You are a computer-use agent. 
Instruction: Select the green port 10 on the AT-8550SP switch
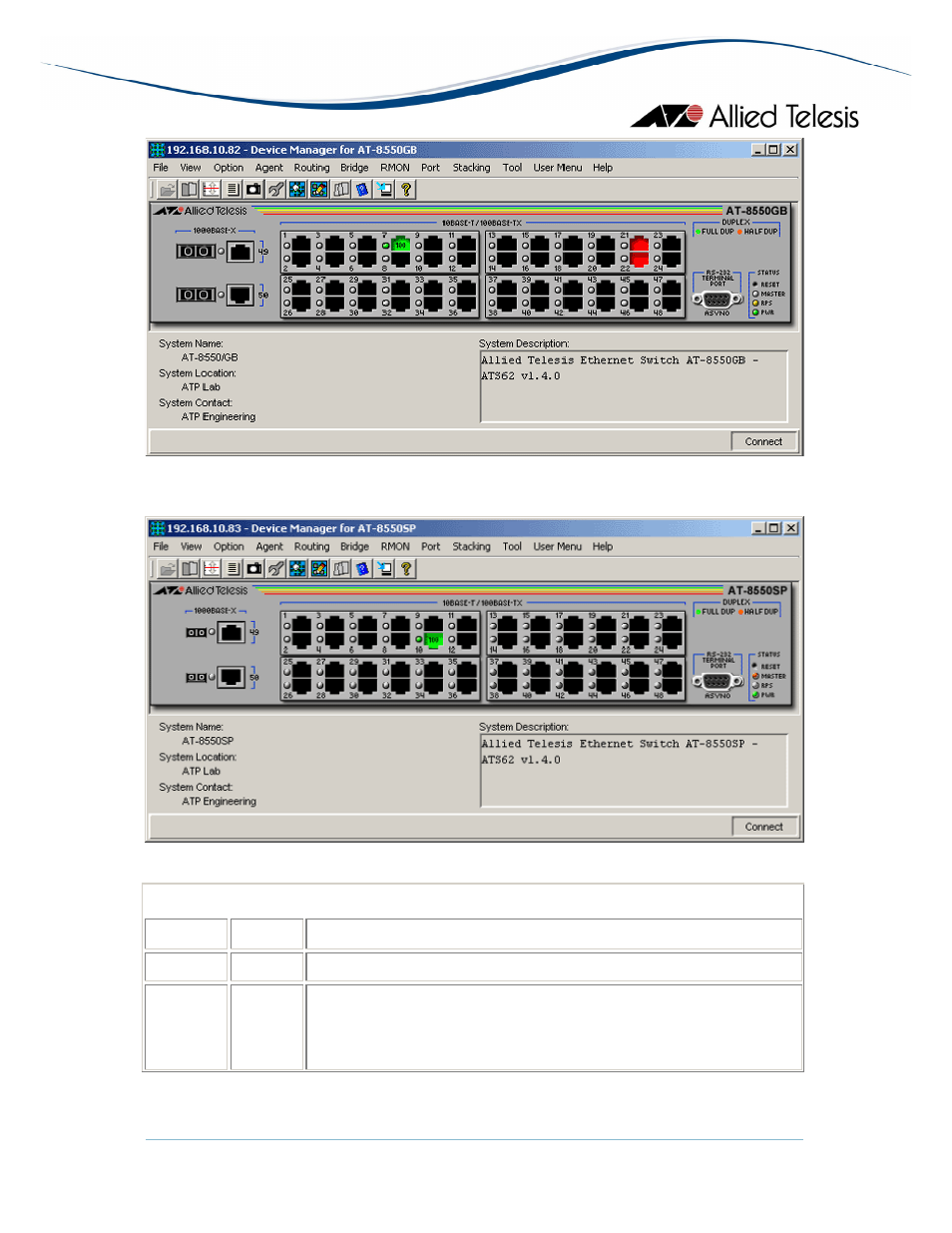(x=433, y=640)
